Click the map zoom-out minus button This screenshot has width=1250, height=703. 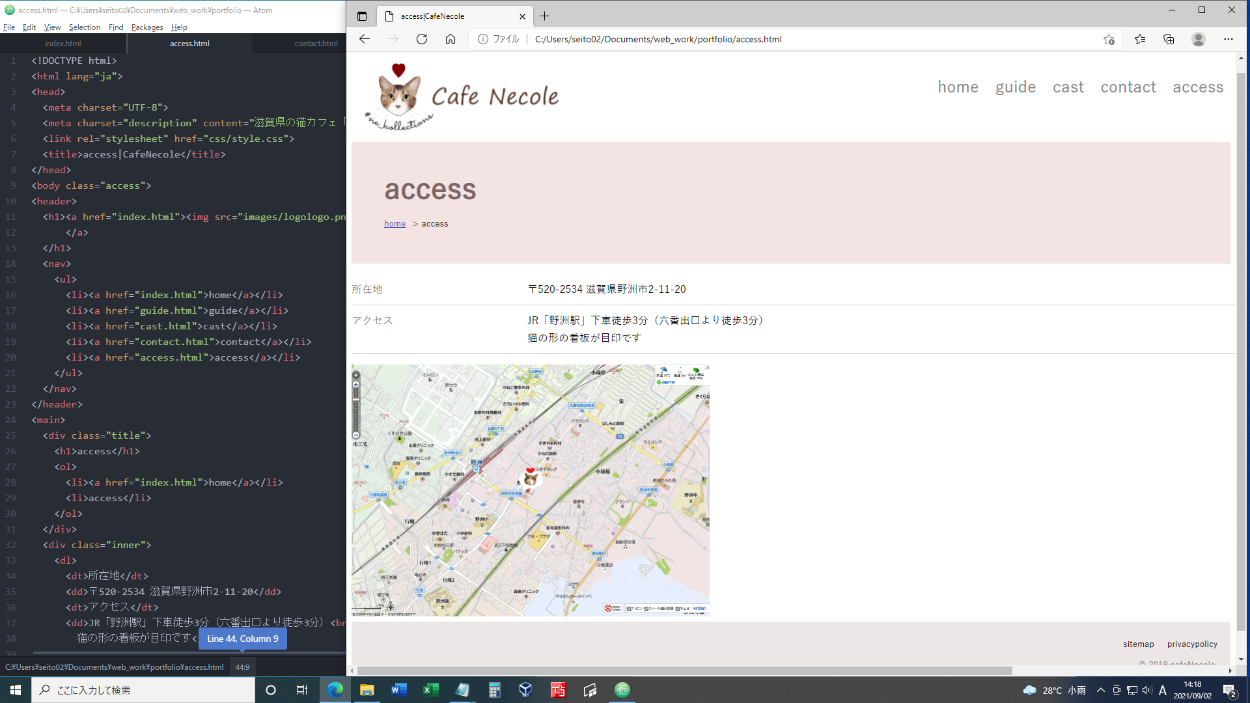pos(356,435)
